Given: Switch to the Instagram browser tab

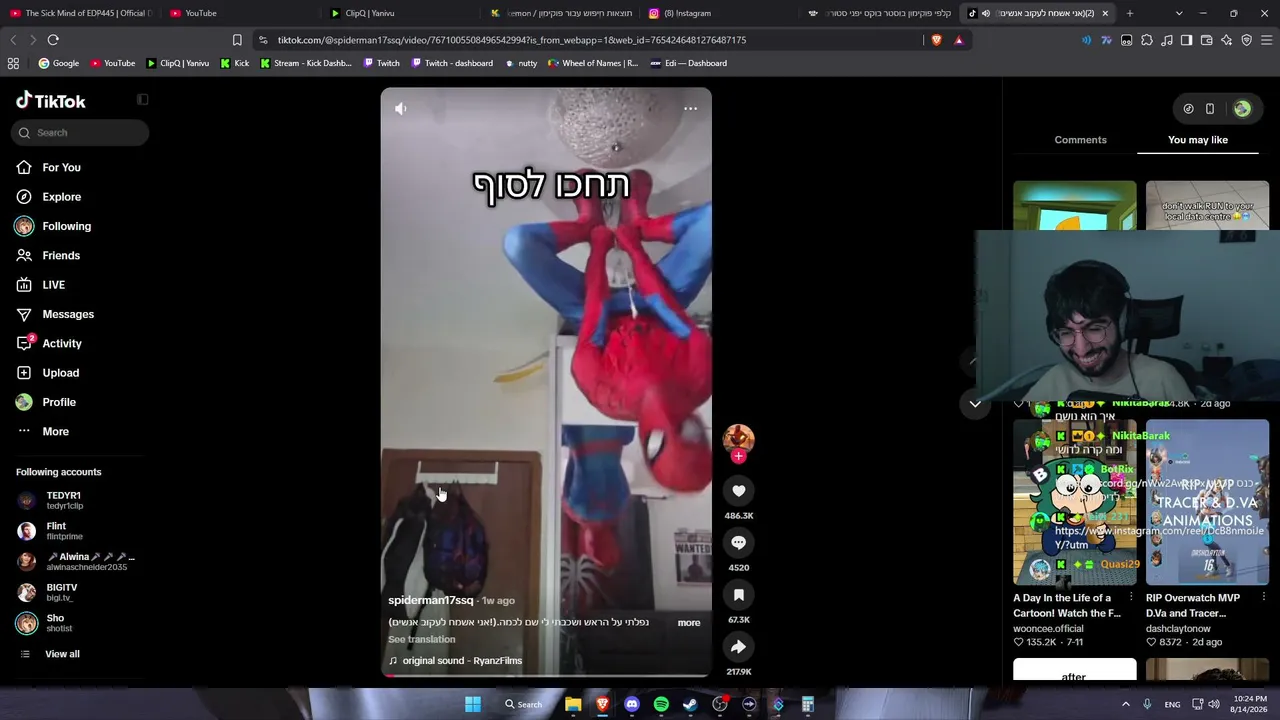Looking at the screenshot, I should (719, 13).
